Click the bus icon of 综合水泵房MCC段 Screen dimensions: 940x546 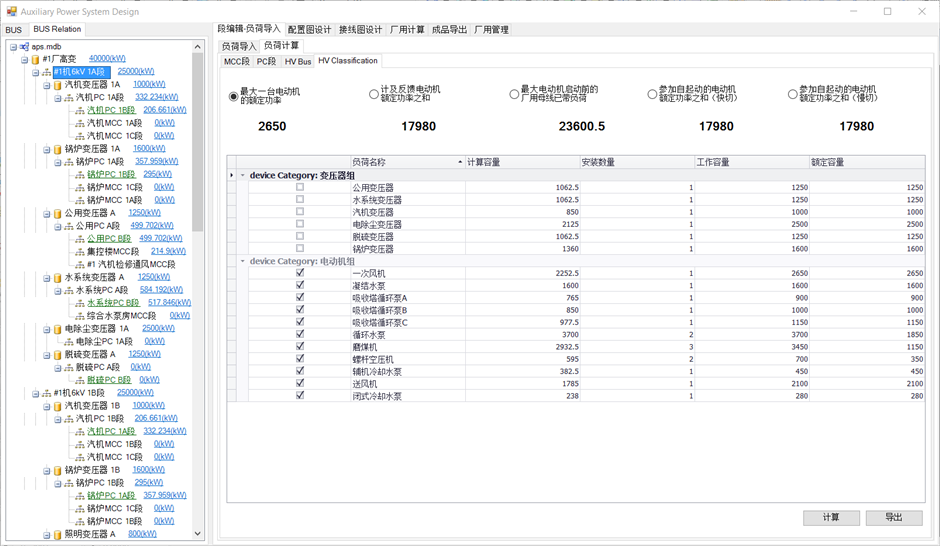80,316
